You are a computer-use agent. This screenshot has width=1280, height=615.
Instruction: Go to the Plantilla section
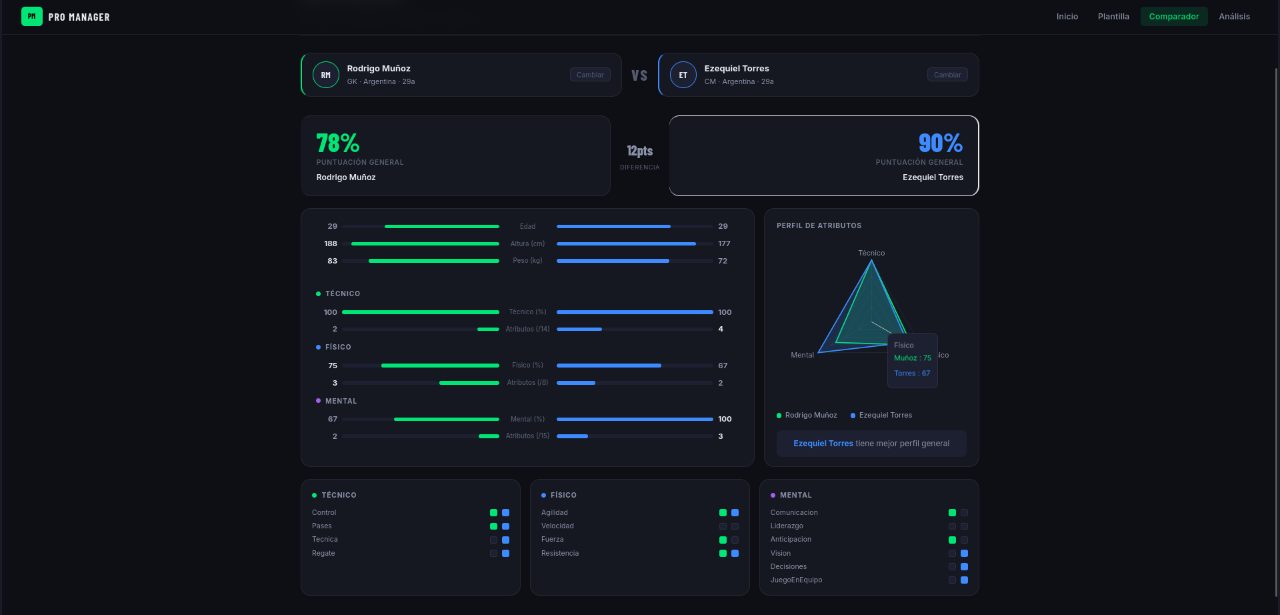tap(1113, 16)
